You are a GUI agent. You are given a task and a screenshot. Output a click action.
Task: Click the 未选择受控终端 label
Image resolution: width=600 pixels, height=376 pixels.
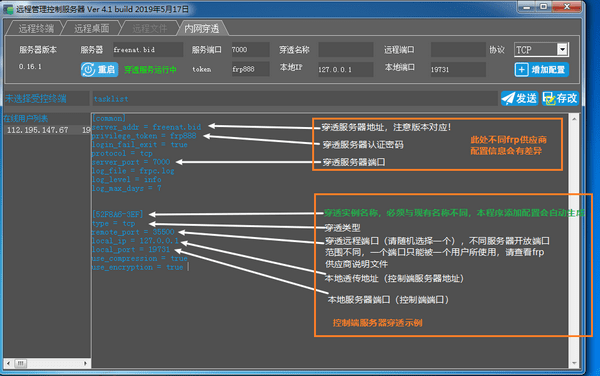(x=36, y=99)
